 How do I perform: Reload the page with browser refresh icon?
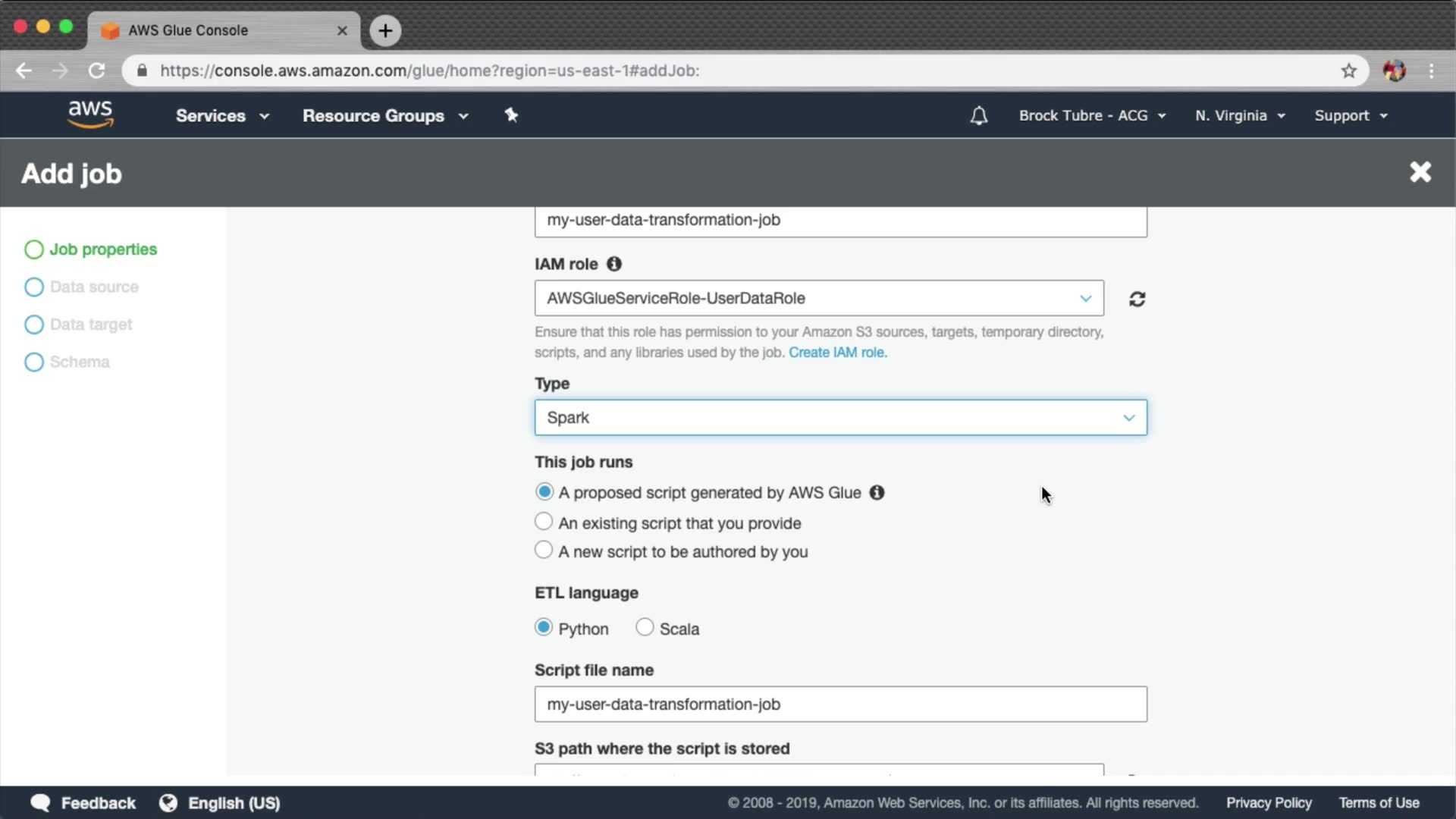point(96,71)
